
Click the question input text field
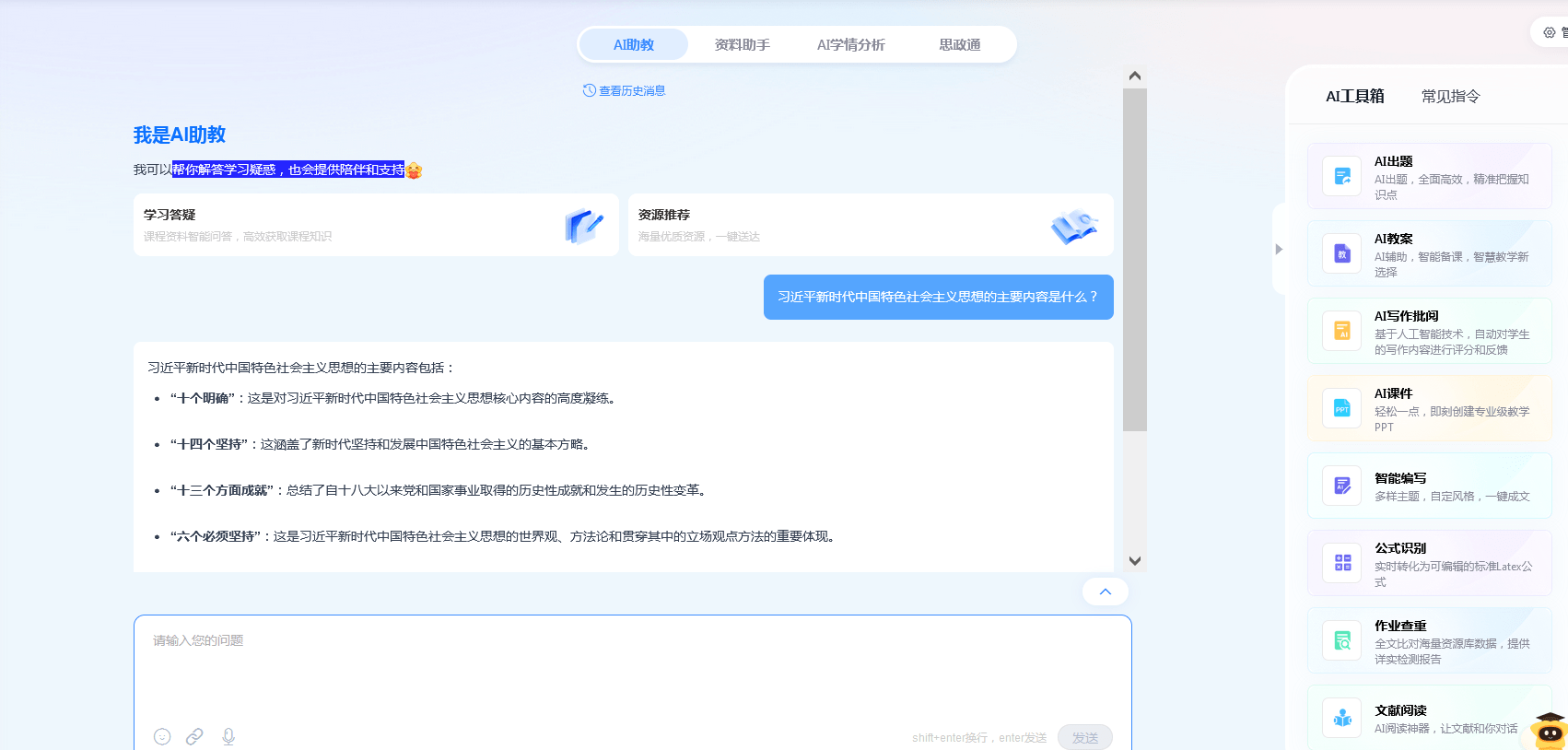tap(632, 668)
